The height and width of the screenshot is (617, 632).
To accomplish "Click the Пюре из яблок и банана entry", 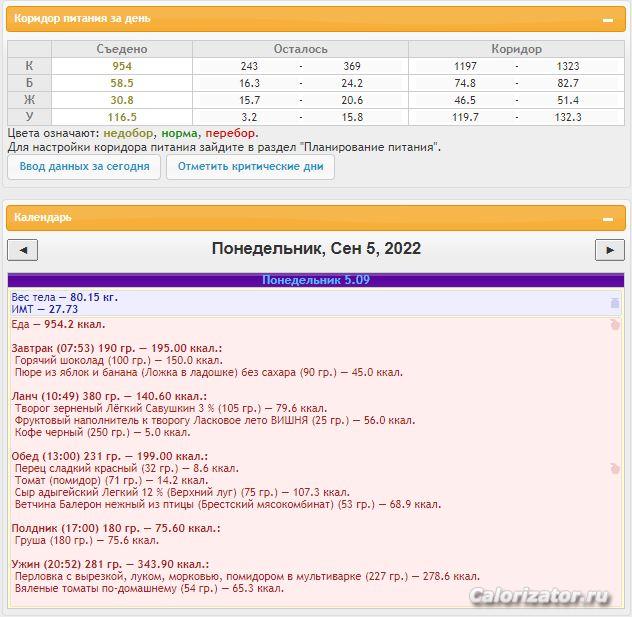I will coord(209,372).
